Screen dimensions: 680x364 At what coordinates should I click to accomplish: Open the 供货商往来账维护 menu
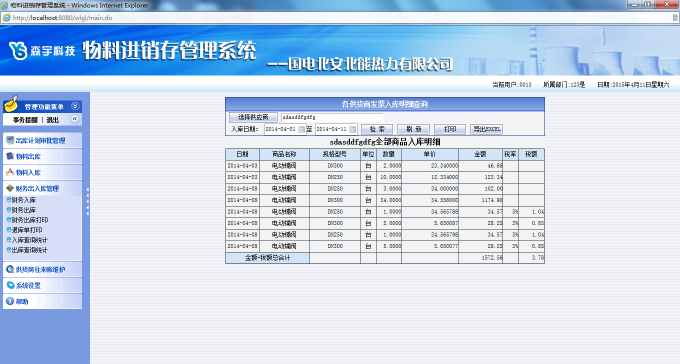42,269
